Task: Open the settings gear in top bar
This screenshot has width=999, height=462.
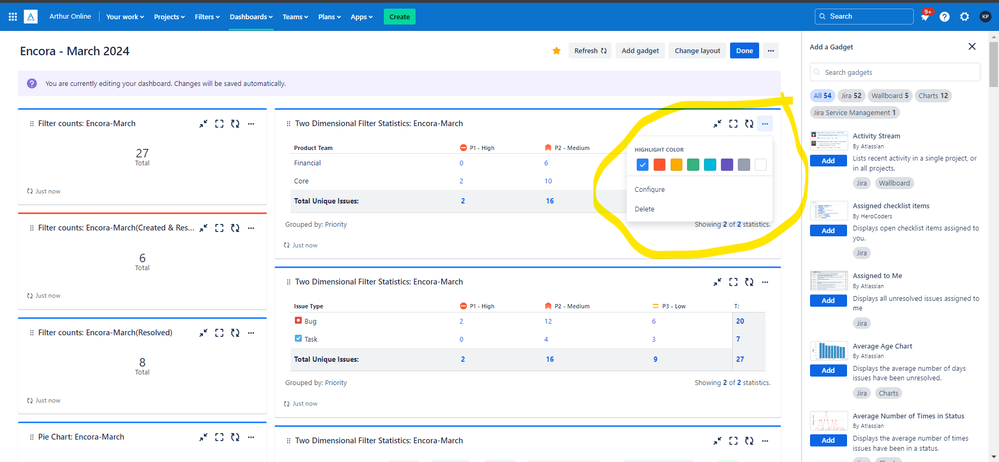Action: (x=965, y=17)
